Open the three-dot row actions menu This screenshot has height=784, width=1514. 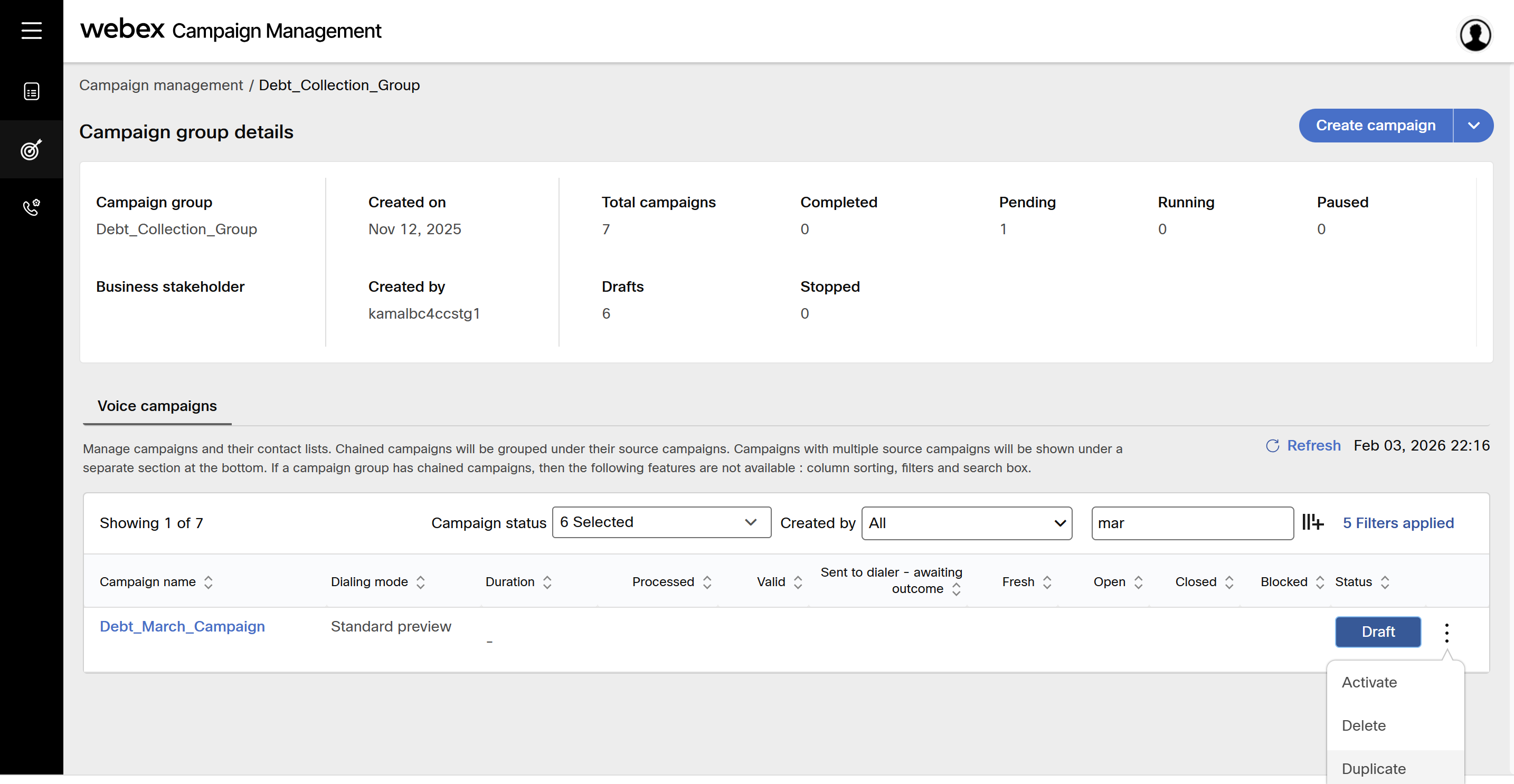1446,633
